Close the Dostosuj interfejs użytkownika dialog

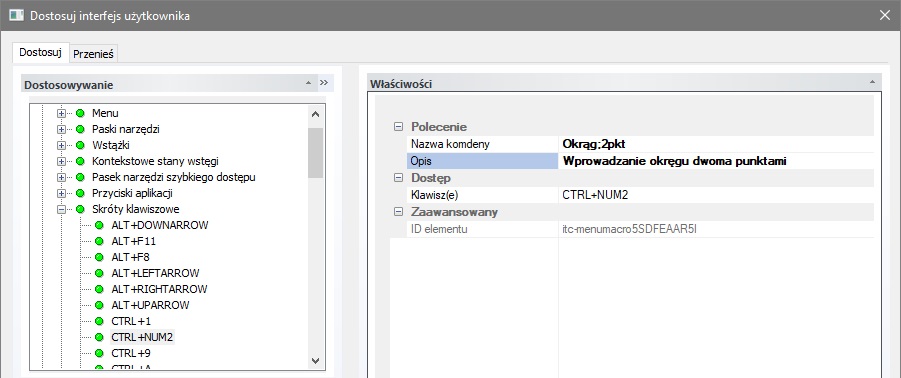click(x=885, y=16)
